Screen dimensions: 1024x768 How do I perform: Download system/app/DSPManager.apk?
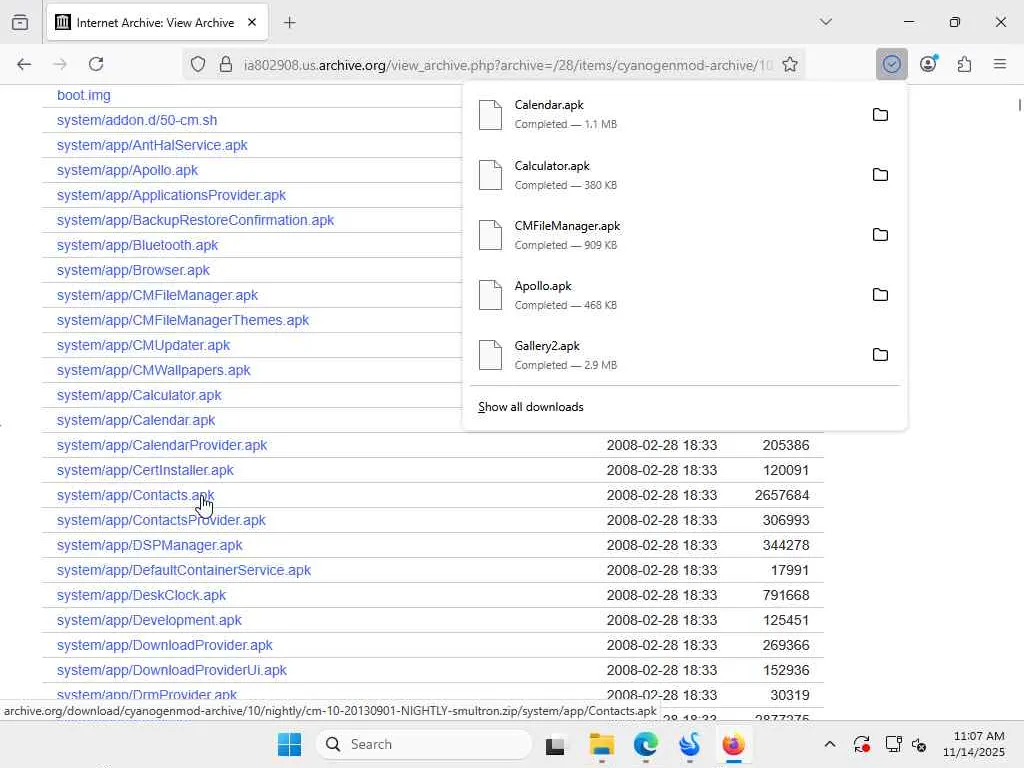click(150, 545)
